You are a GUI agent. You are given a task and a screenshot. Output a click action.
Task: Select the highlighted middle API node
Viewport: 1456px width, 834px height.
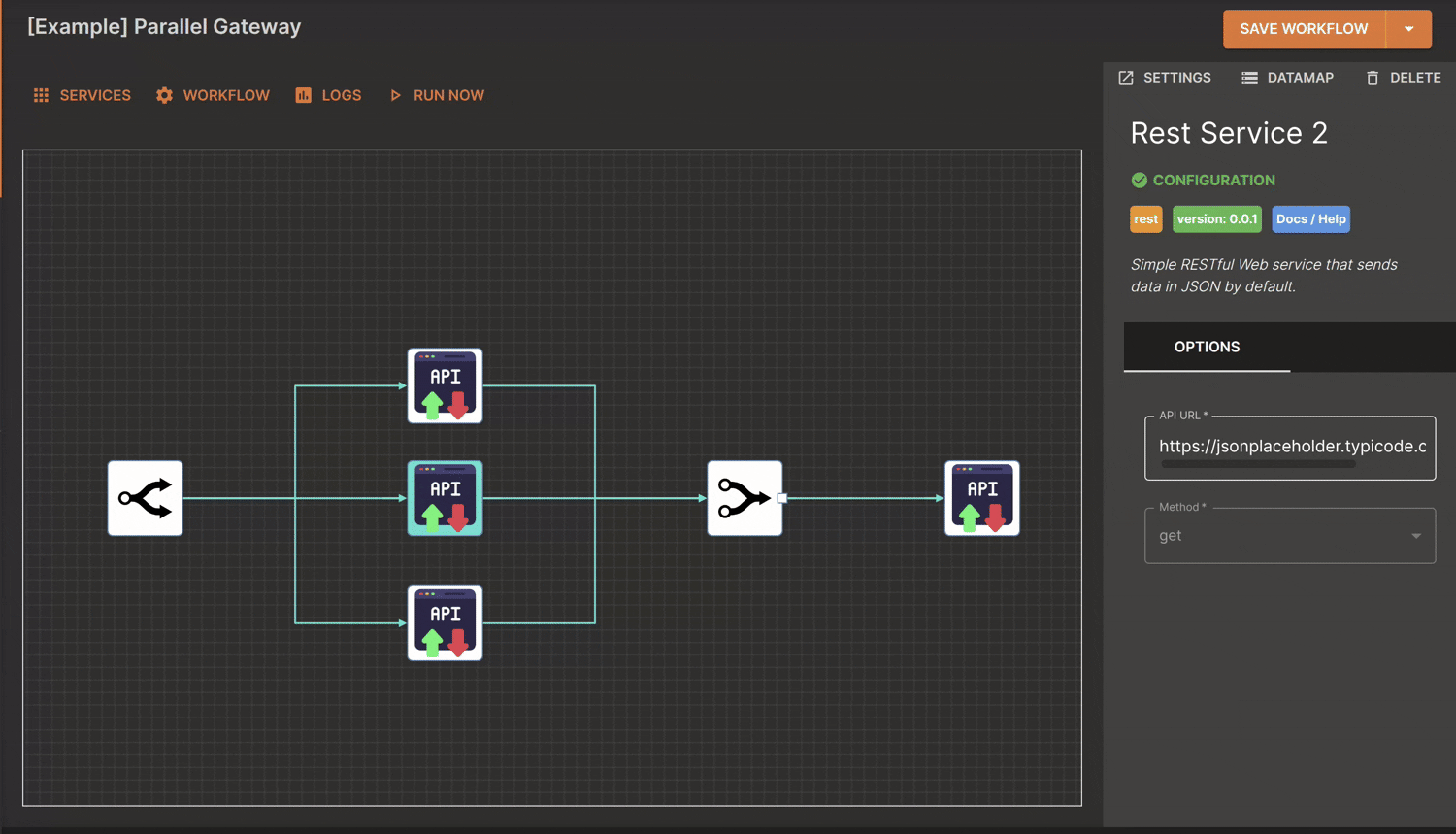[445, 498]
